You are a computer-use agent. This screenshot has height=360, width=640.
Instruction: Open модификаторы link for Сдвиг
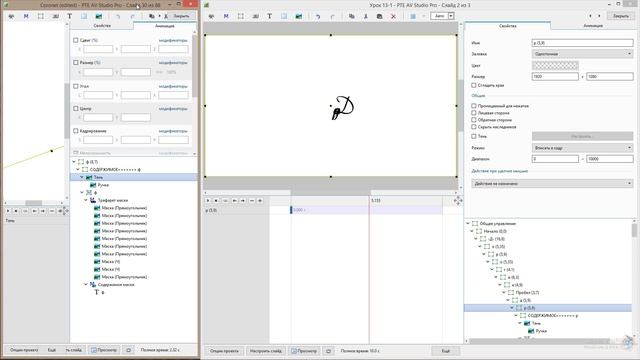(x=173, y=40)
